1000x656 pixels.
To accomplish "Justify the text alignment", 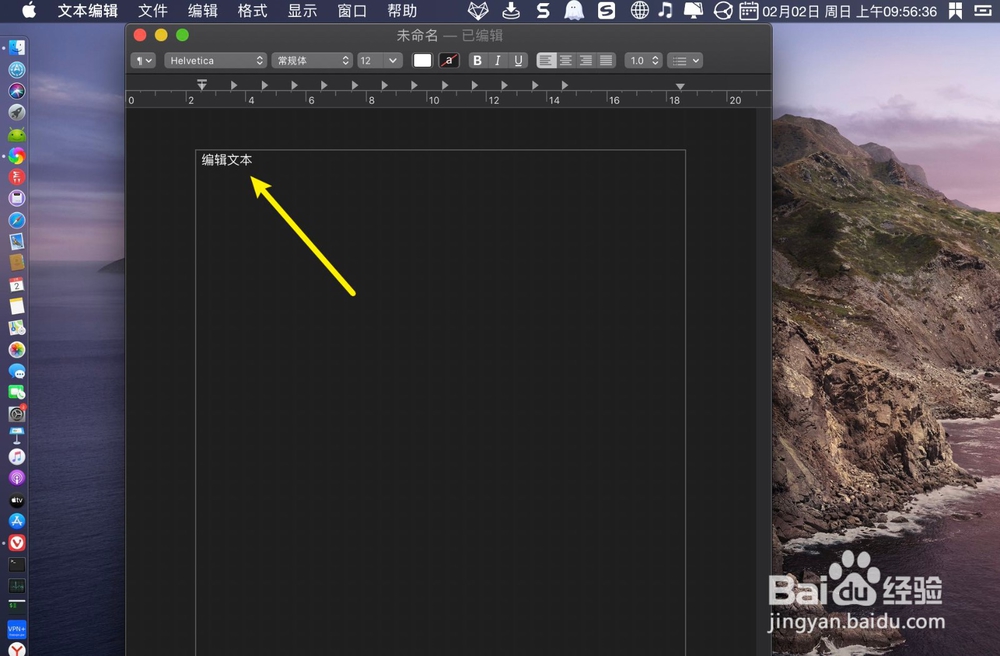I will [x=606, y=61].
